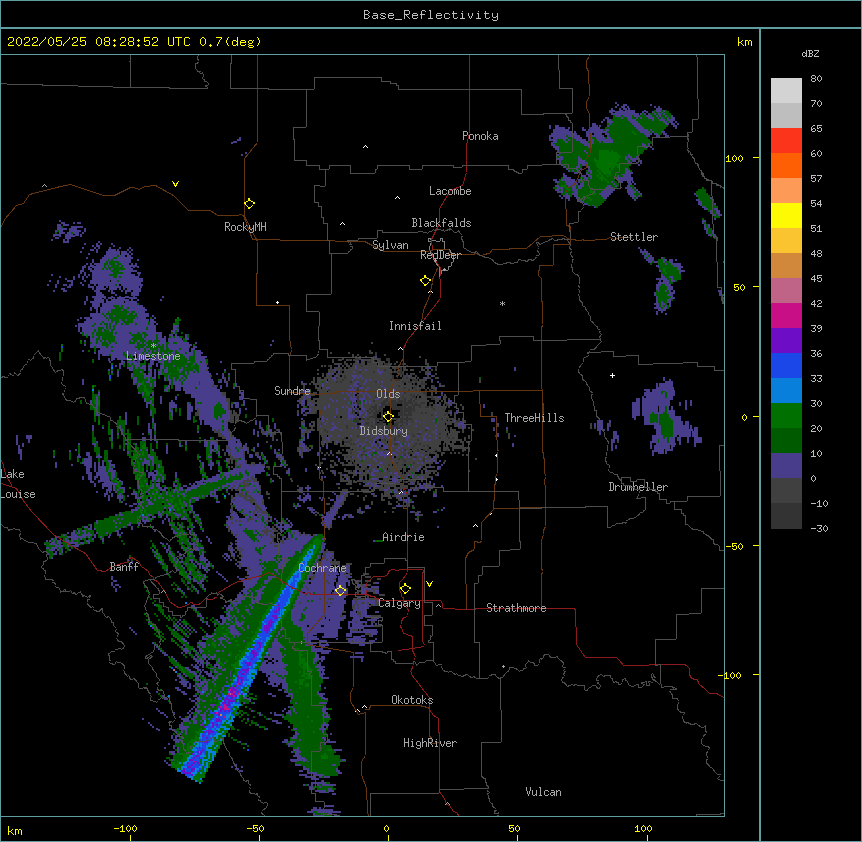Screen dimensions: 862x842
Task: Click the Sundre town label
Action: (x=292, y=391)
